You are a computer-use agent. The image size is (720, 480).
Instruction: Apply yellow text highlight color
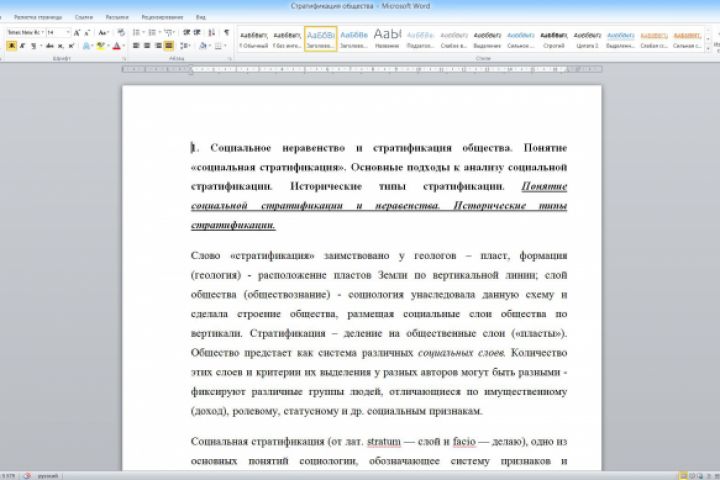[x=101, y=45]
